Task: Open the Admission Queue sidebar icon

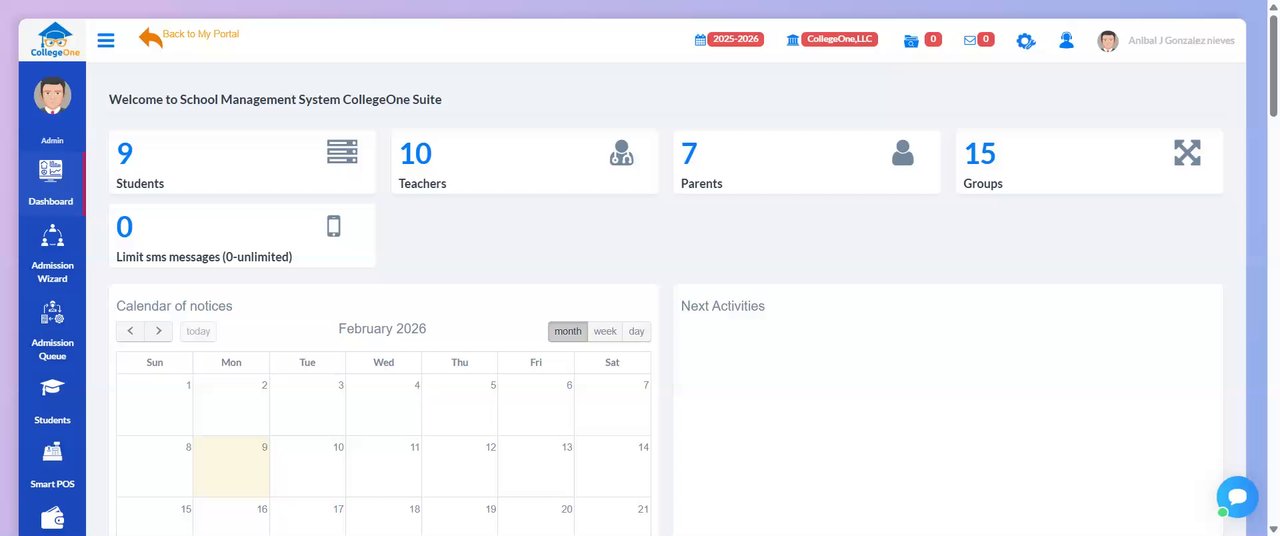Action: click(x=52, y=313)
